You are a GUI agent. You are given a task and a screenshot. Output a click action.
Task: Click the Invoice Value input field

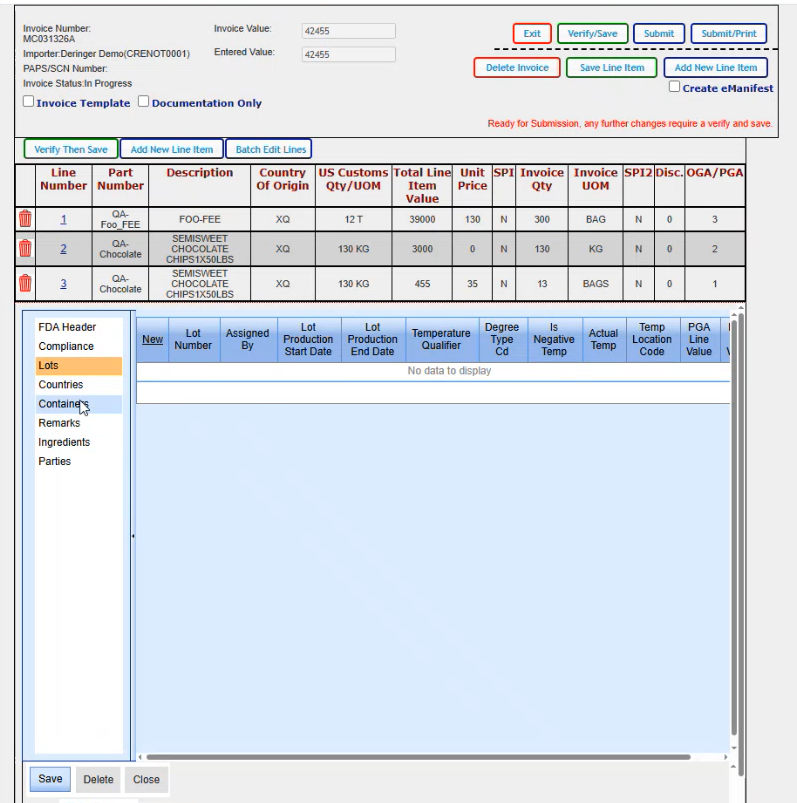(348, 31)
